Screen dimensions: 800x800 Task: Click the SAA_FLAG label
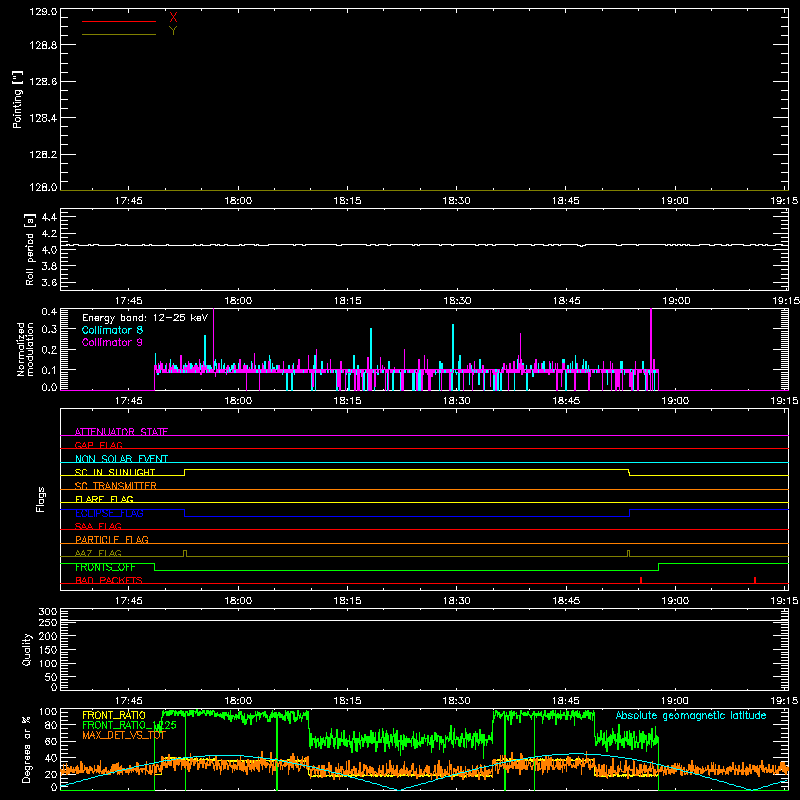pyautogui.click(x=98, y=526)
